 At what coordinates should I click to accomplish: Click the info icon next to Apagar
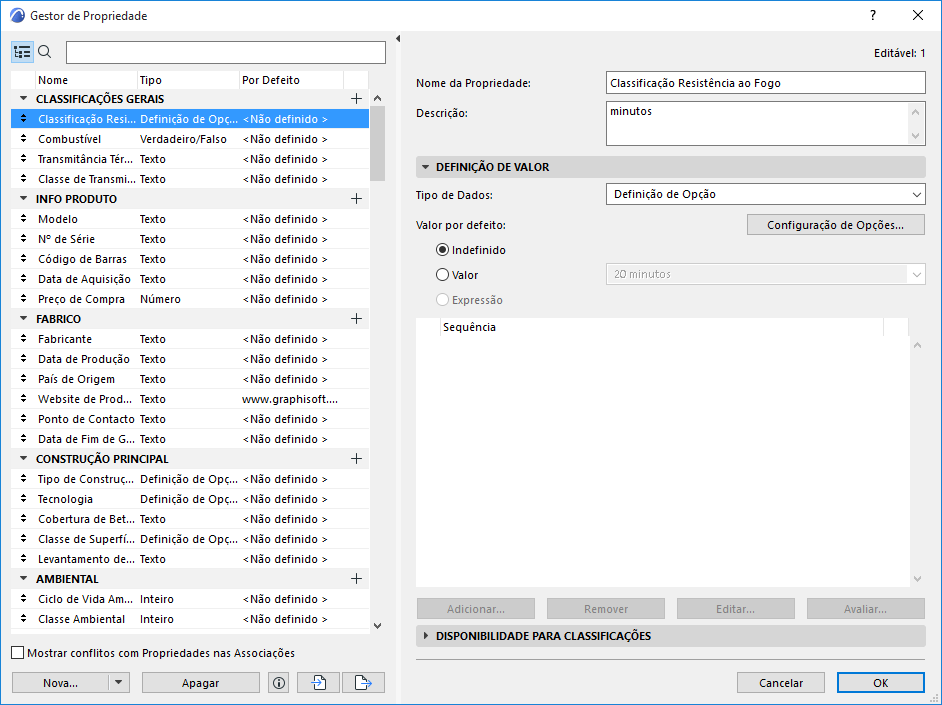pos(279,683)
